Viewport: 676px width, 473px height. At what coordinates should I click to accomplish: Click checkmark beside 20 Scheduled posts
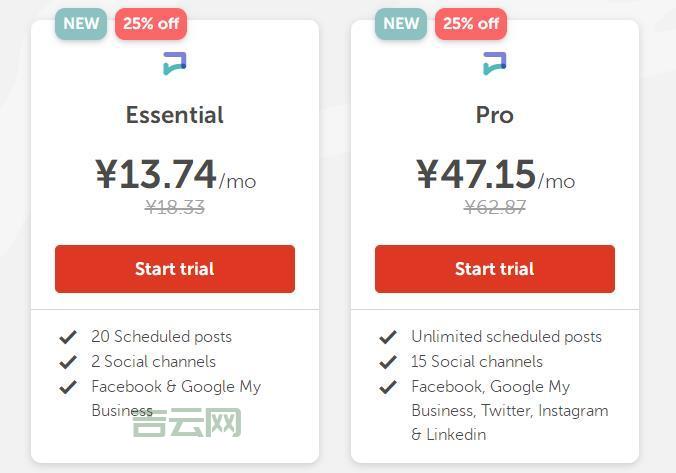coord(68,337)
